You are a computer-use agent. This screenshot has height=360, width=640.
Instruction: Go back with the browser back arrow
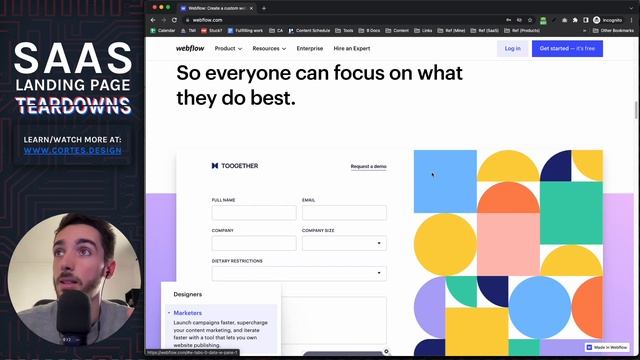coord(153,20)
